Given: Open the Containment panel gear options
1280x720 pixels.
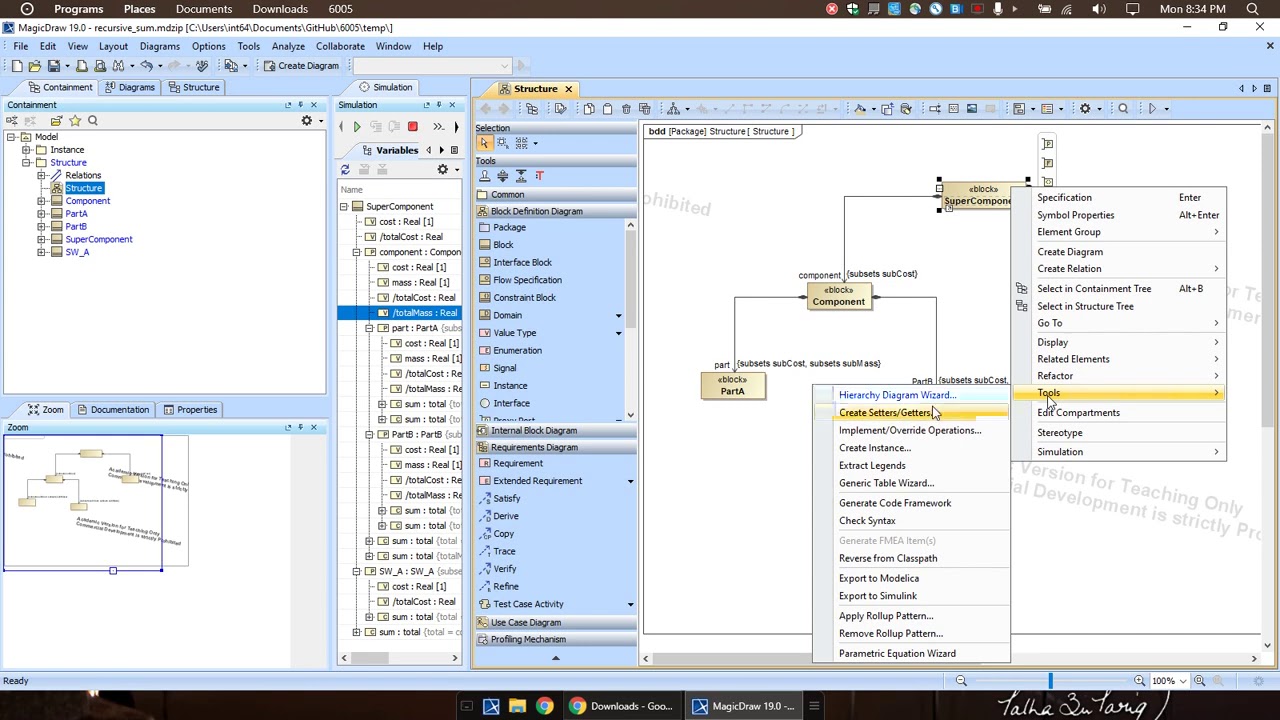Looking at the screenshot, I should [x=307, y=121].
